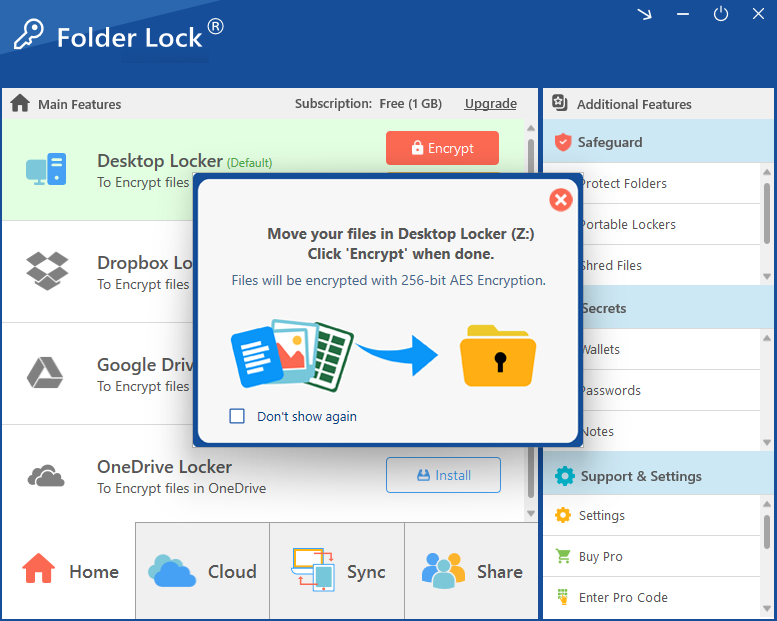Select Buy Pro option
This screenshot has width=777, height=621.
[x=652, y=556]
